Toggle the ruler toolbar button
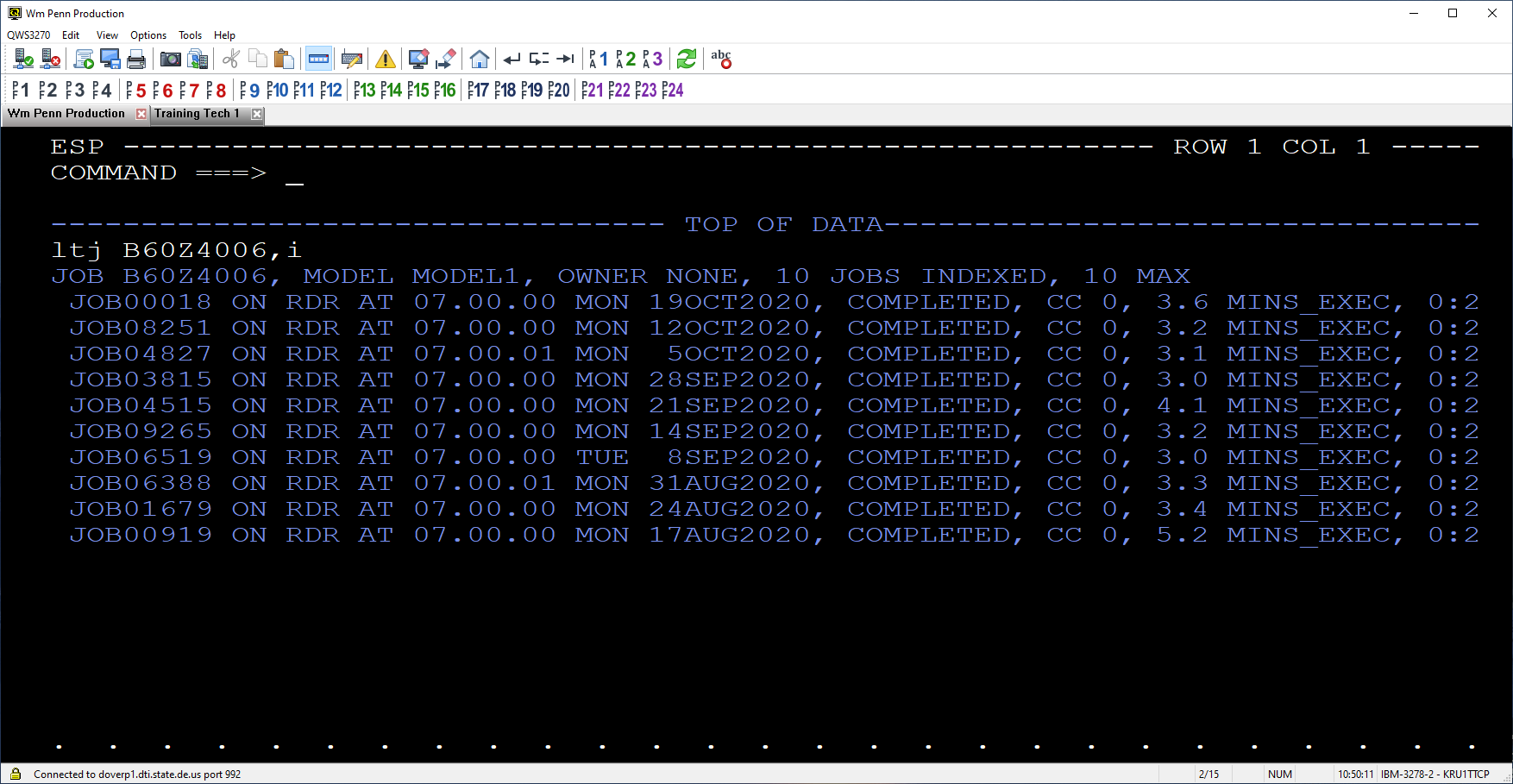The width and height of the screenshot is (1513, 784). coord(318,59)
